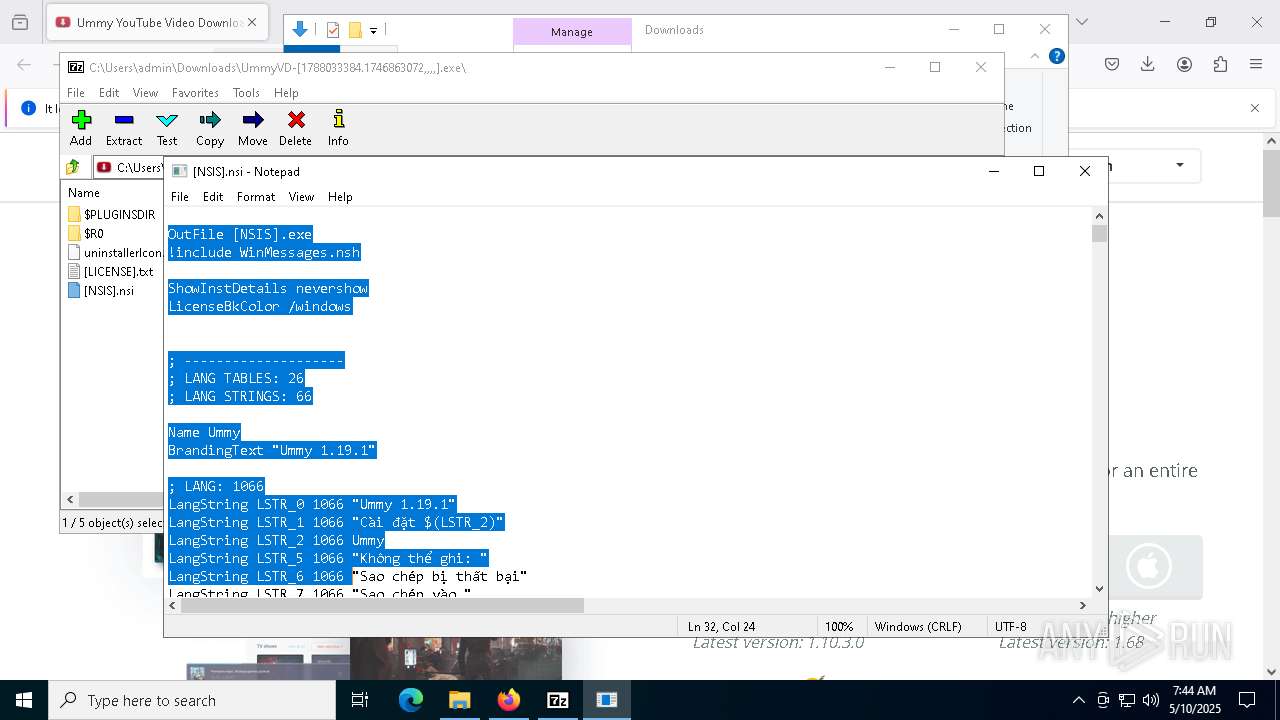Click the Copy tool in 7-Zip
The height and width of the screenshot is (720, 1280).
210,128
